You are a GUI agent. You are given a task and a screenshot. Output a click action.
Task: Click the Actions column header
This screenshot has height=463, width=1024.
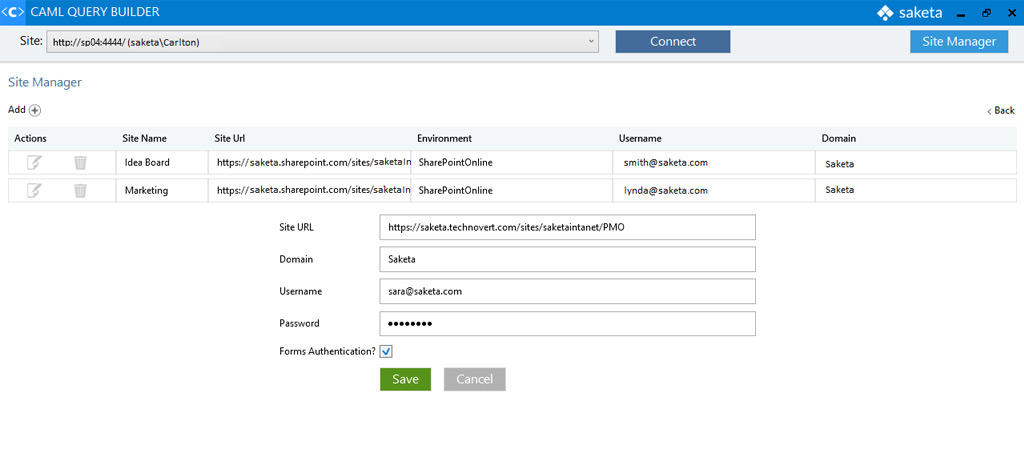pyautogui.click(x=31, y=138)
